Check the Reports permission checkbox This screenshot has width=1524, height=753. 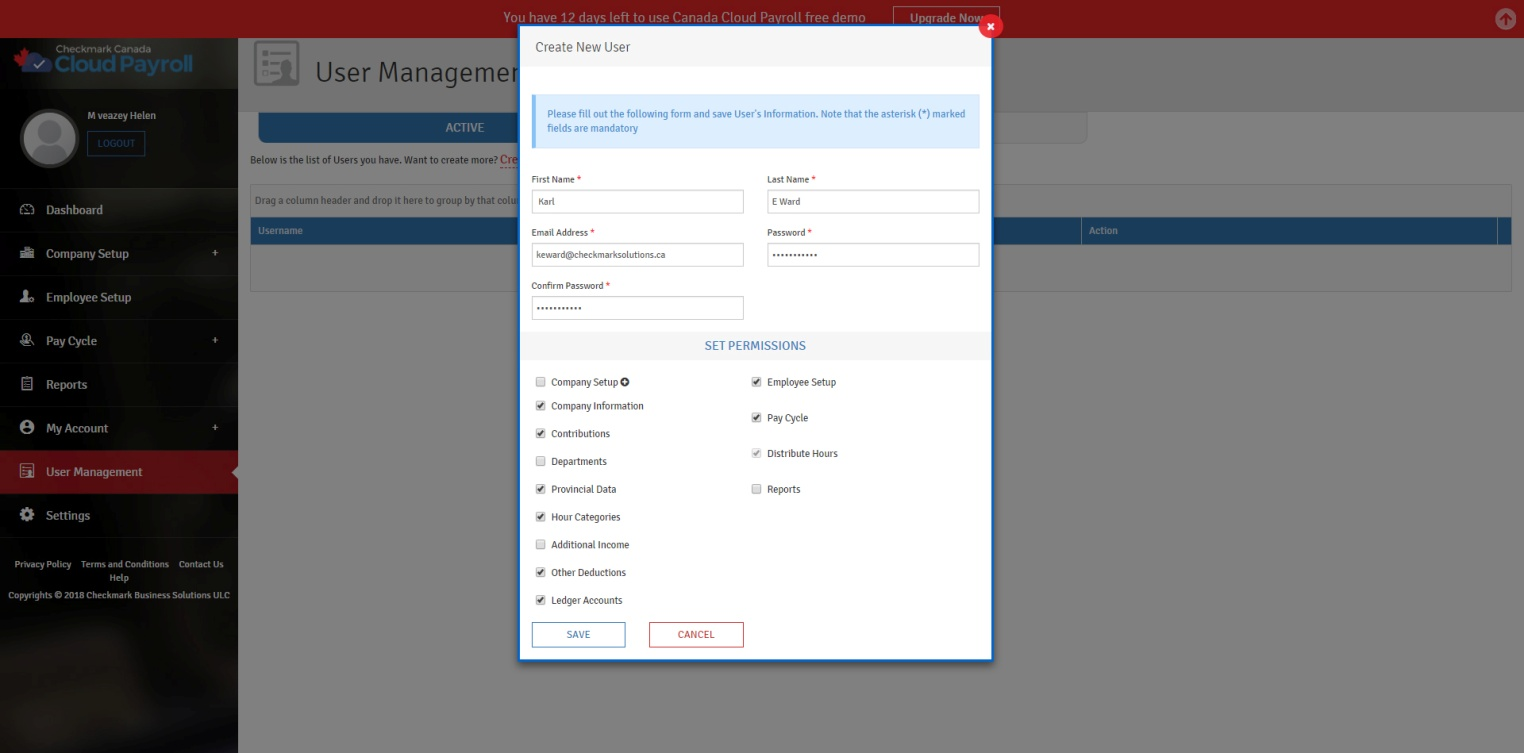point(757,490)
